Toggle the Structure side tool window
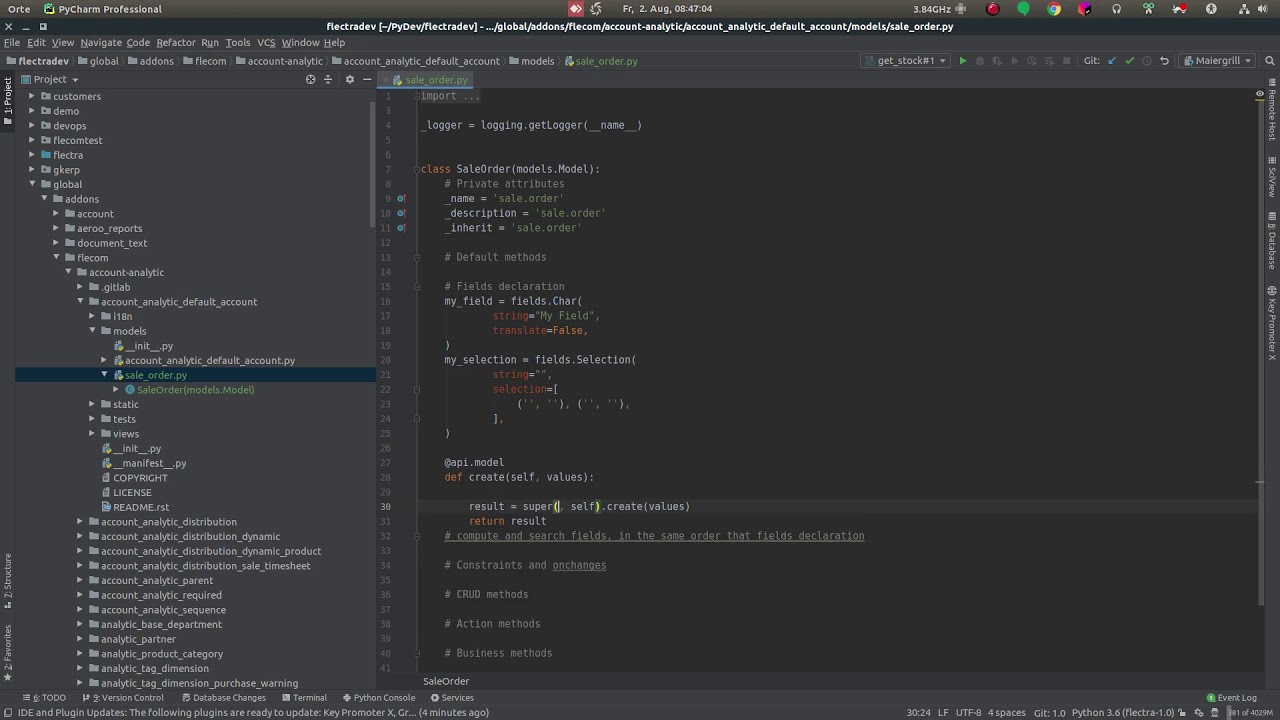Image resolution: width=1280 pixels, height=720 pixels. (x=7, y=582)
